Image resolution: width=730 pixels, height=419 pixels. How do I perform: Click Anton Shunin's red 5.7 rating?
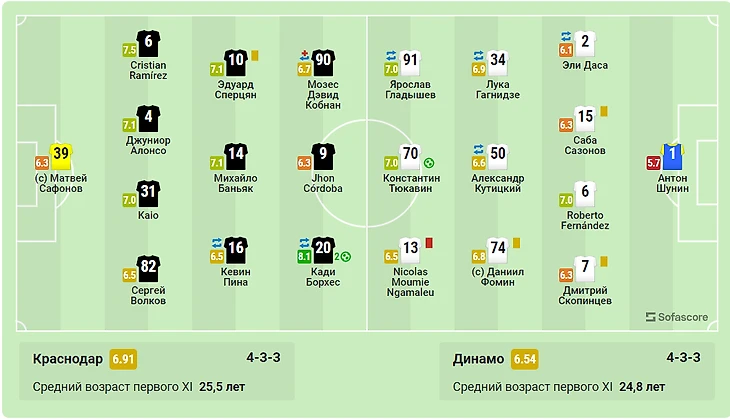[x=653, y=163]
